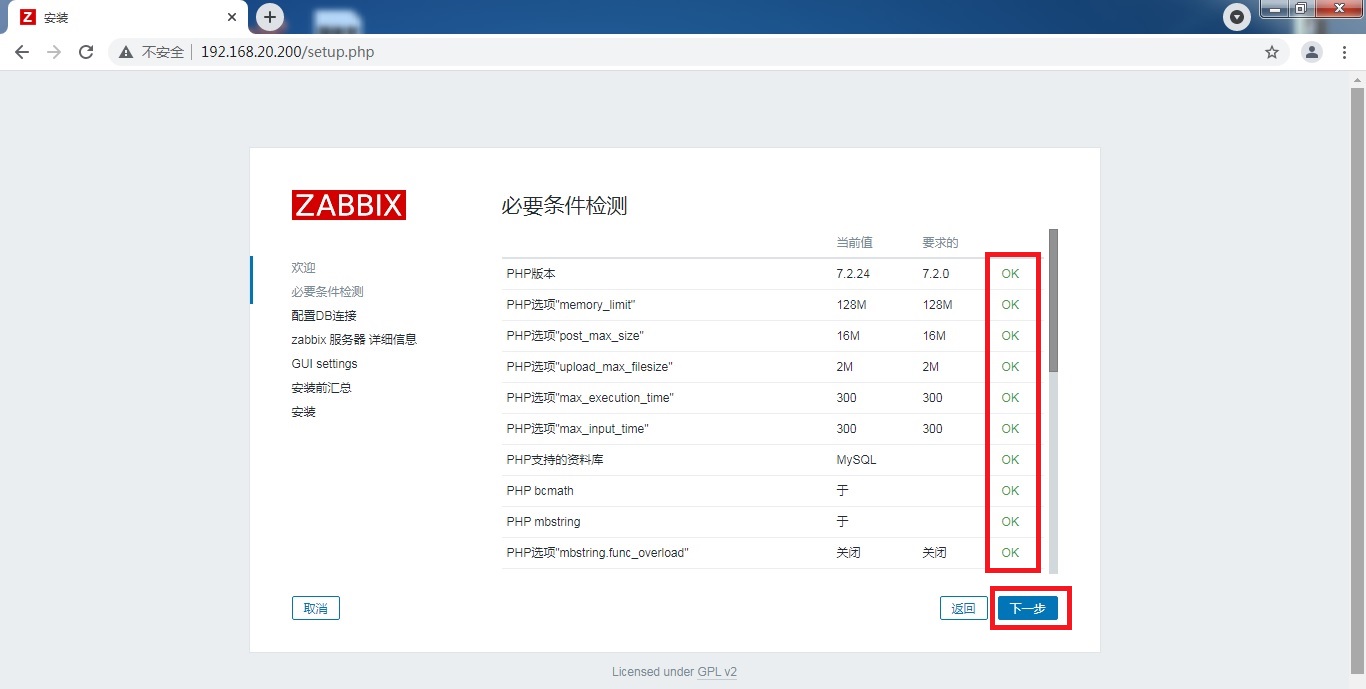Image resolution: width=1366 pixels, height=689 pixels.
Task: Click OK status for upload_max_filesize
Action: [1010, 367]
